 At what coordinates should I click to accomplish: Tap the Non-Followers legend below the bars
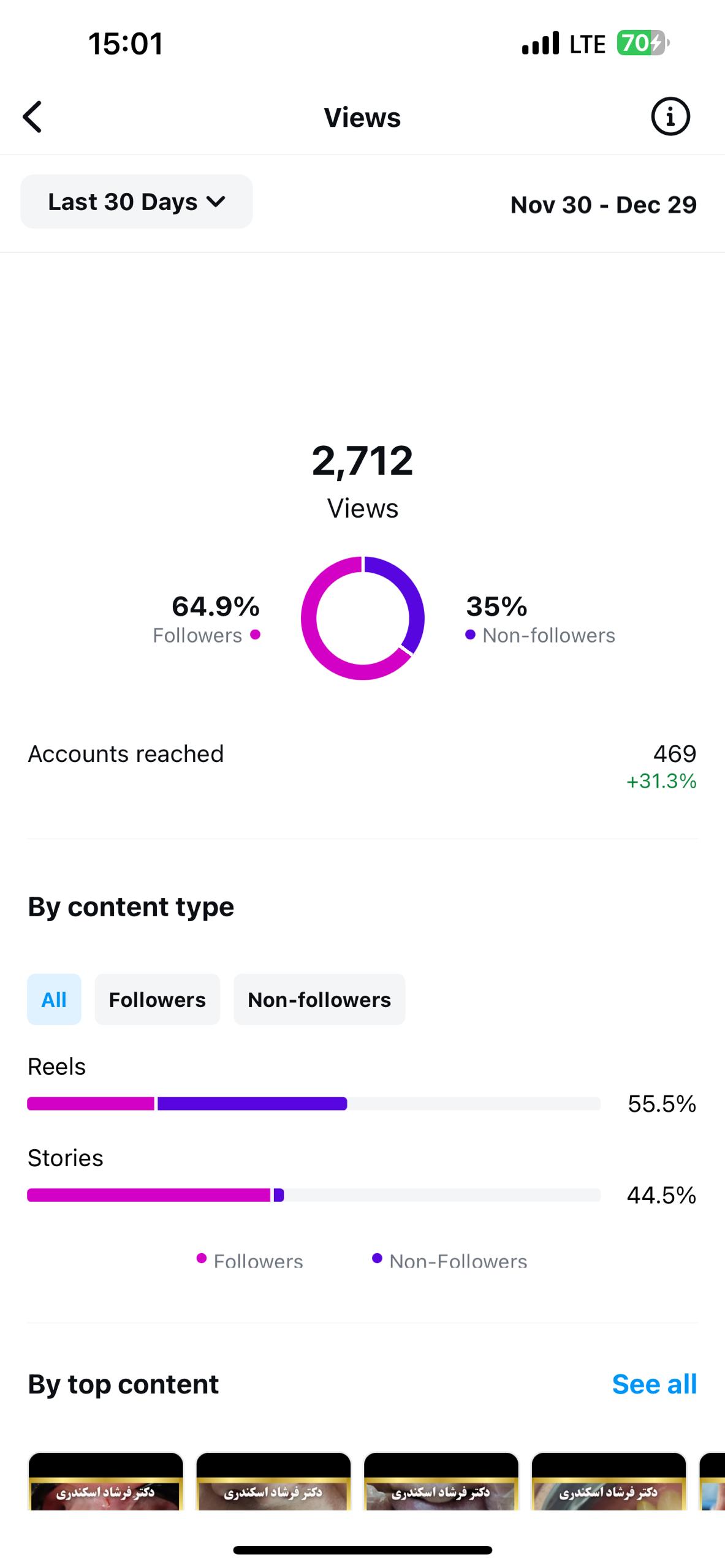[x=450, y=1261]
